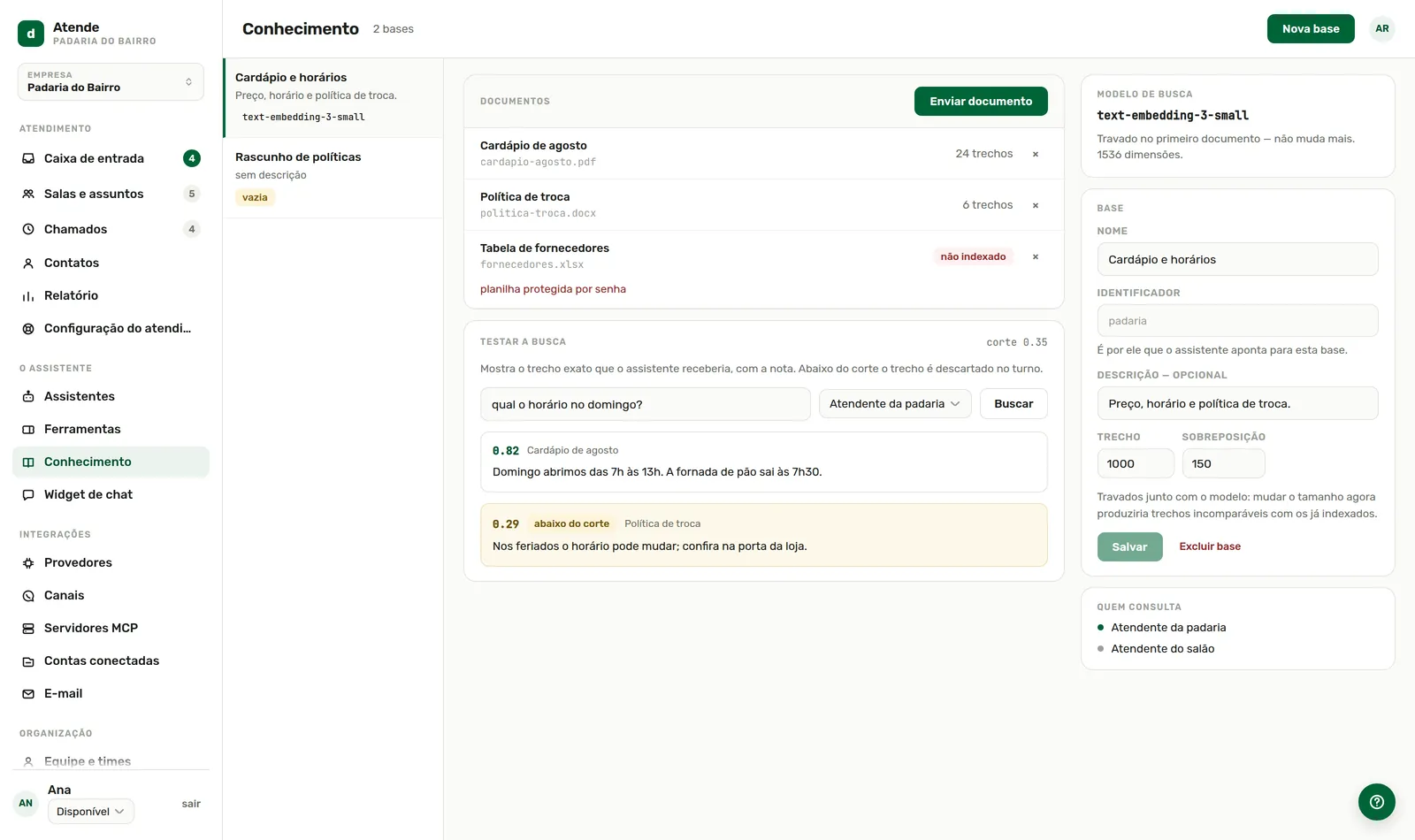
Task: Click the Atende app logo
Action: pyautogui.click(x=31, y=34)
